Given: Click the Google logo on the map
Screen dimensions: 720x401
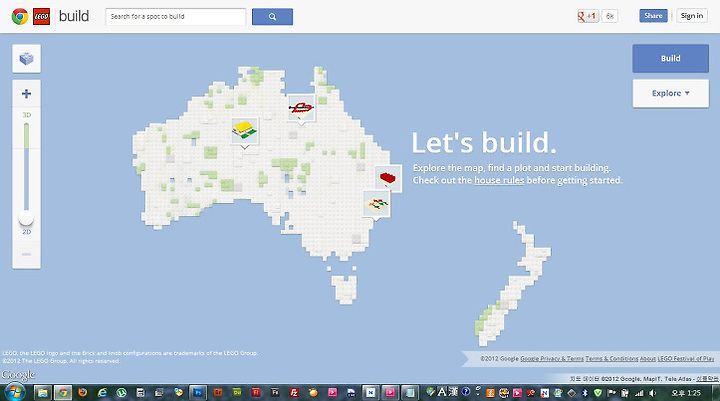Looking at the screenshot, I should click(17, 375).
